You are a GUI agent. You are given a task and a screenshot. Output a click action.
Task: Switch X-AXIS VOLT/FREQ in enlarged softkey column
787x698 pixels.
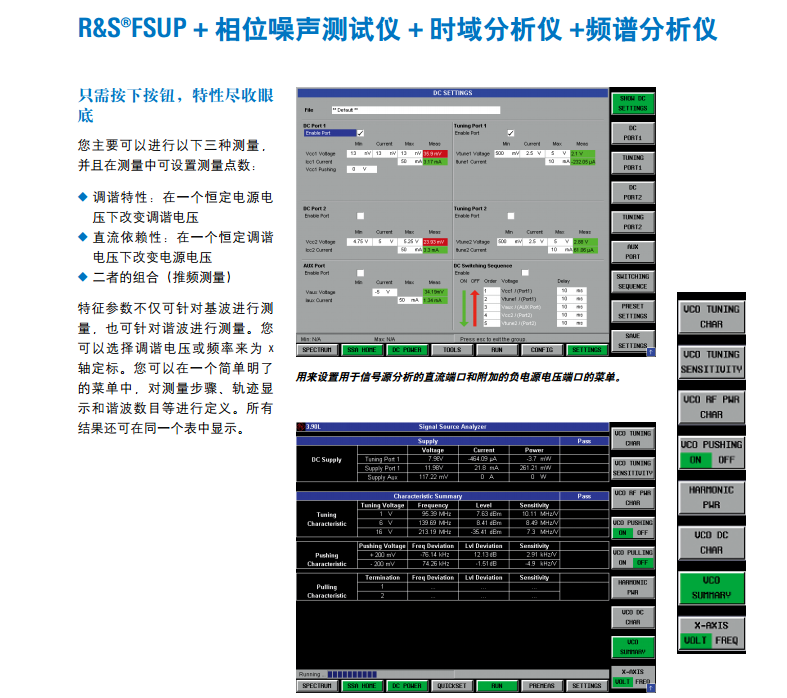pos(711,633)
